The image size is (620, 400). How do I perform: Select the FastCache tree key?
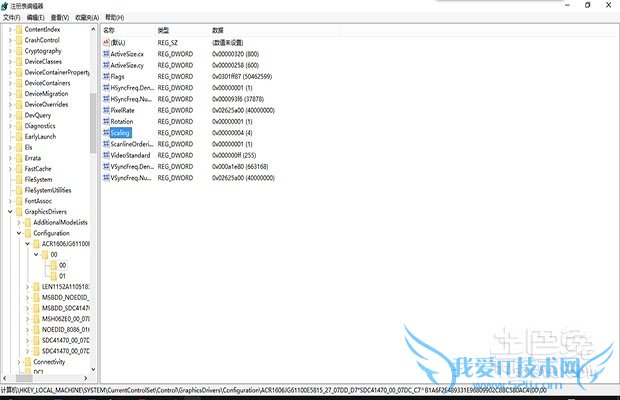38,169
